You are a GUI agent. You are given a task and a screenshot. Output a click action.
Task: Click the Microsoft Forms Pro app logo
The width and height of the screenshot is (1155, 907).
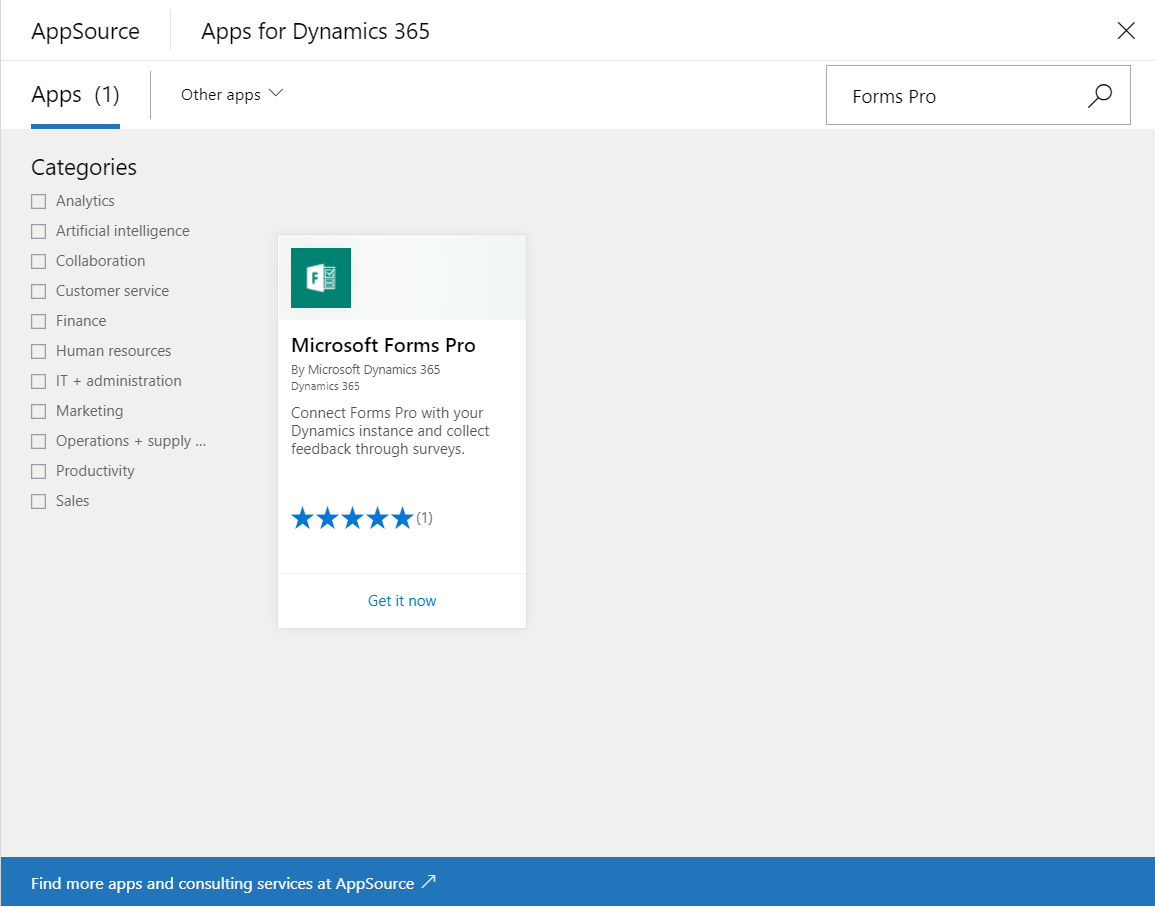coord(321,278)
